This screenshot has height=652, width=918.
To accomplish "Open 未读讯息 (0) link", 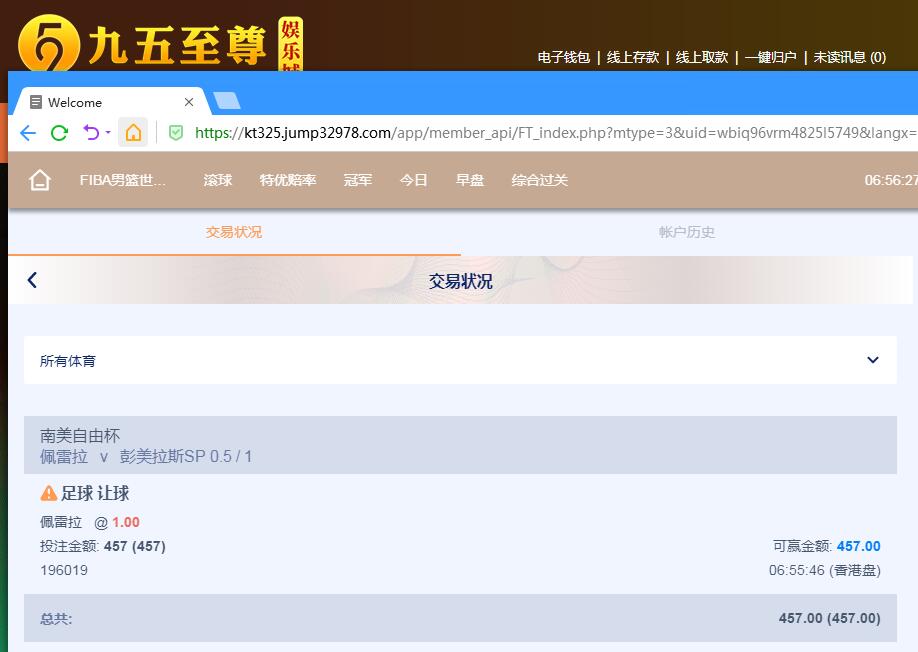I will (850, 57).
